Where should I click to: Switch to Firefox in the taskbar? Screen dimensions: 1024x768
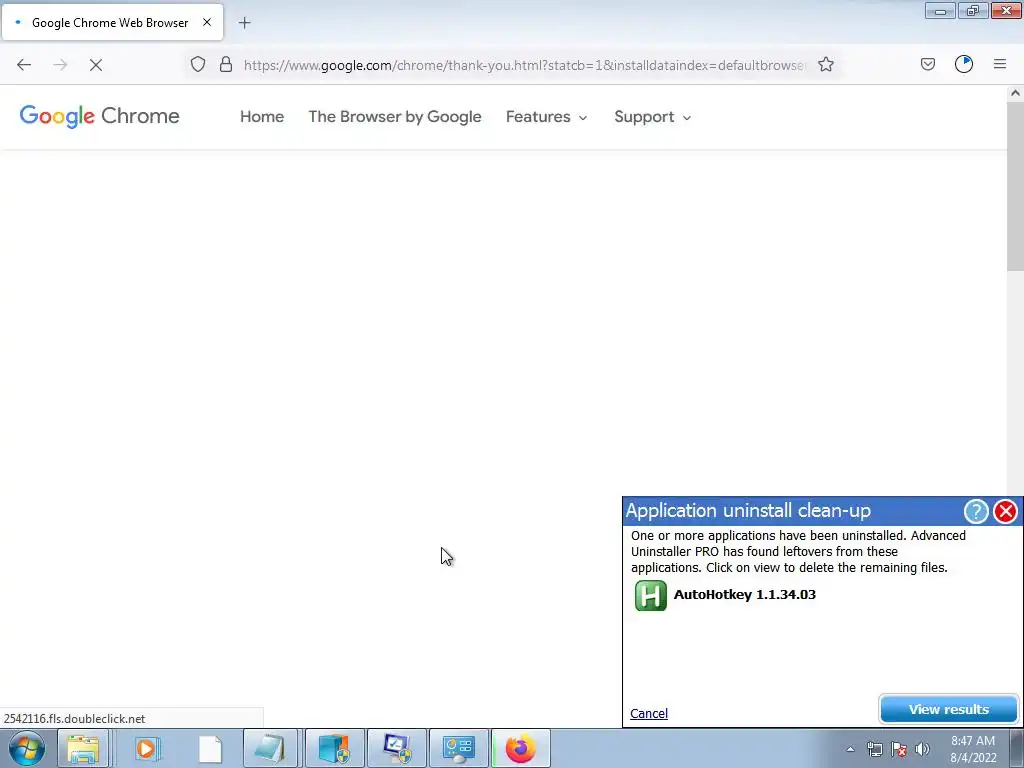[520, 748]
